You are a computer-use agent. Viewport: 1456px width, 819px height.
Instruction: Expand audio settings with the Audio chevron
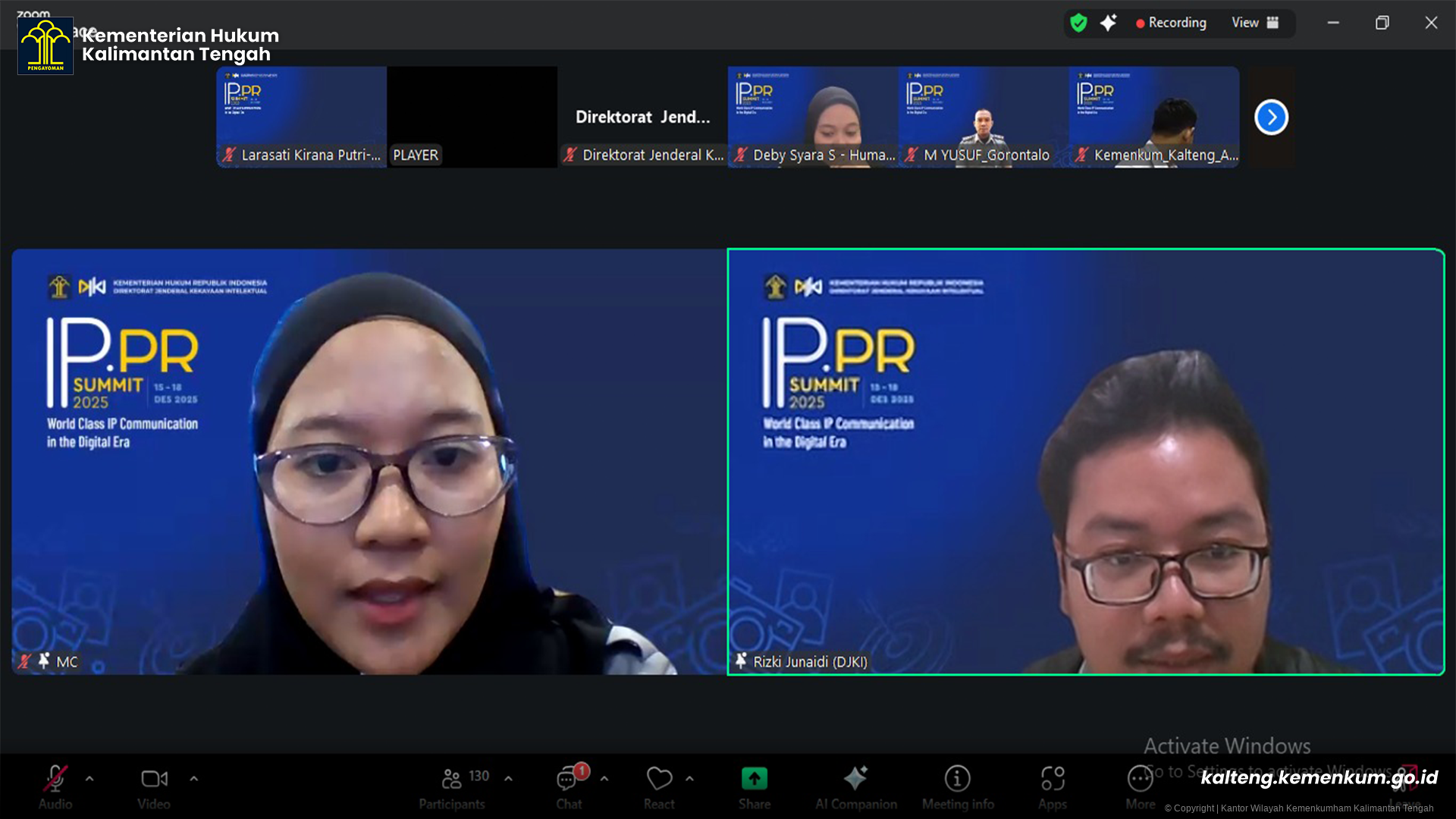(x=89, y=778)
